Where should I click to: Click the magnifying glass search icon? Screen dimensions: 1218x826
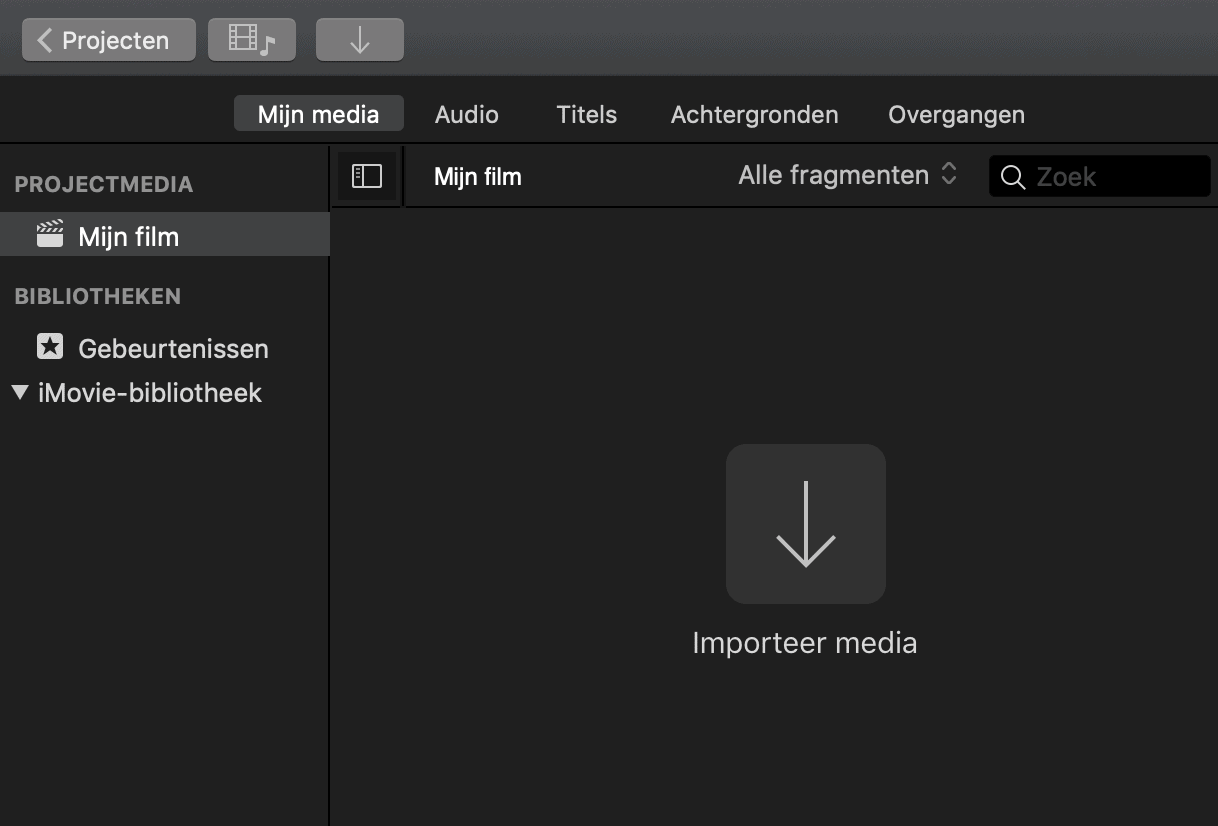click(x=1013, y=178)
